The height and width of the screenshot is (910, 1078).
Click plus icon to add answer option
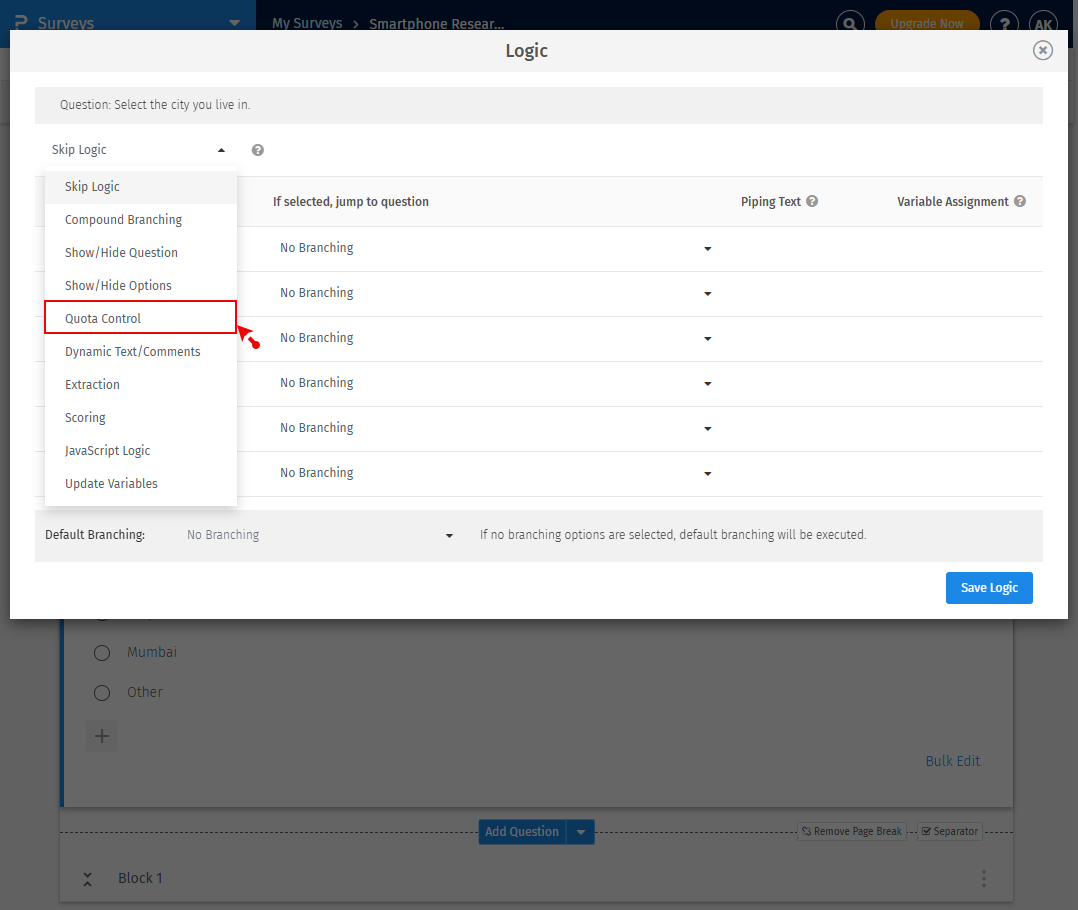click(102, 736)
